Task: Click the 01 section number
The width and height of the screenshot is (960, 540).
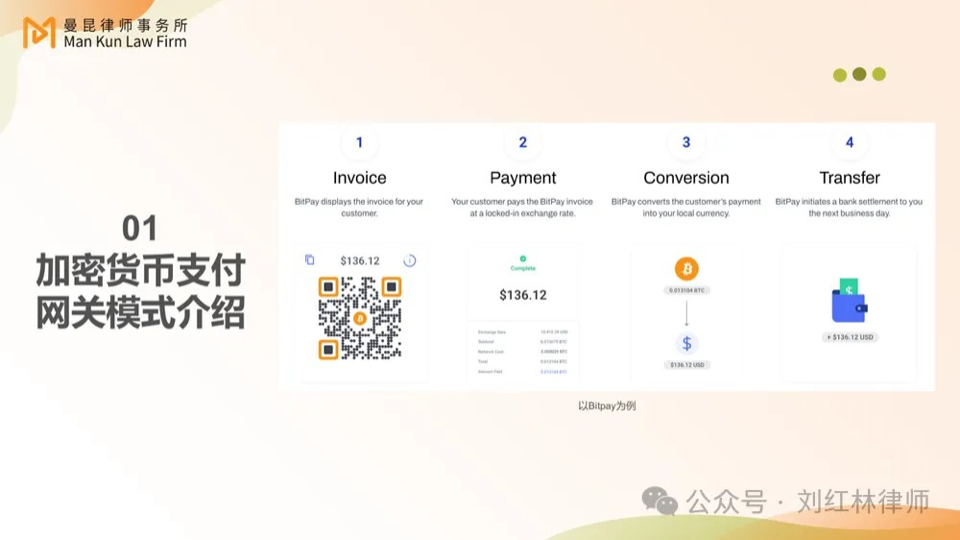Action: [x=140, y=228]
